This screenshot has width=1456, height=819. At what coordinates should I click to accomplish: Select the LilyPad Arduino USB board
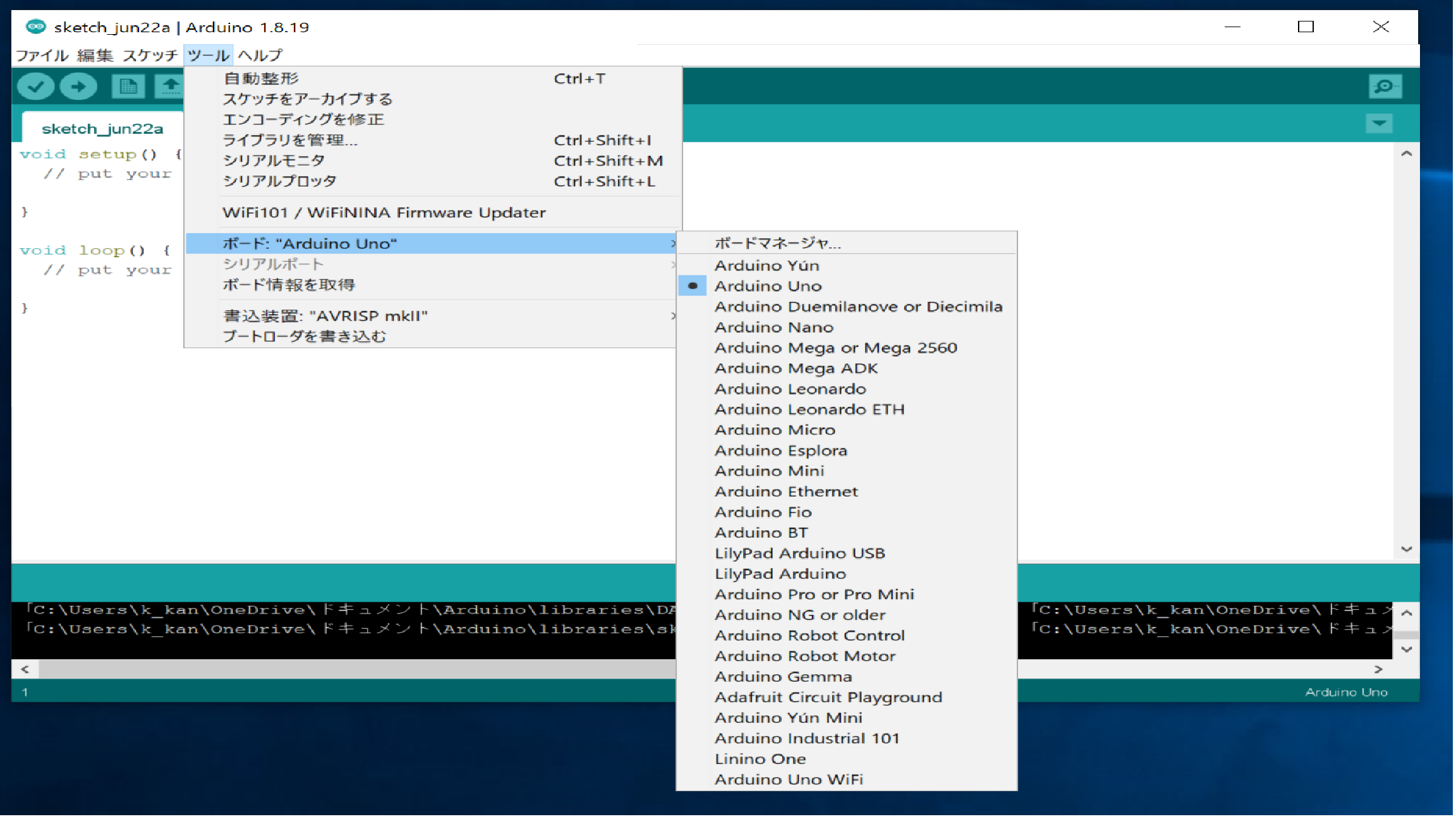click(847, 554)
